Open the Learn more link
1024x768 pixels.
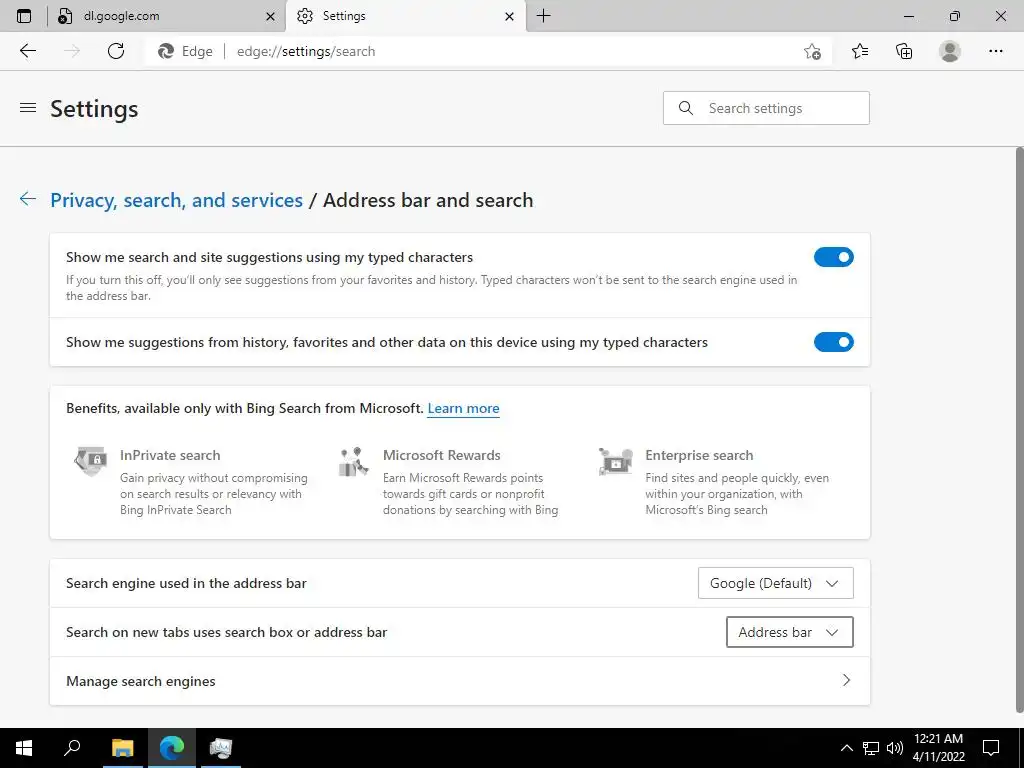pyautogui.click(x=463, y=408)
